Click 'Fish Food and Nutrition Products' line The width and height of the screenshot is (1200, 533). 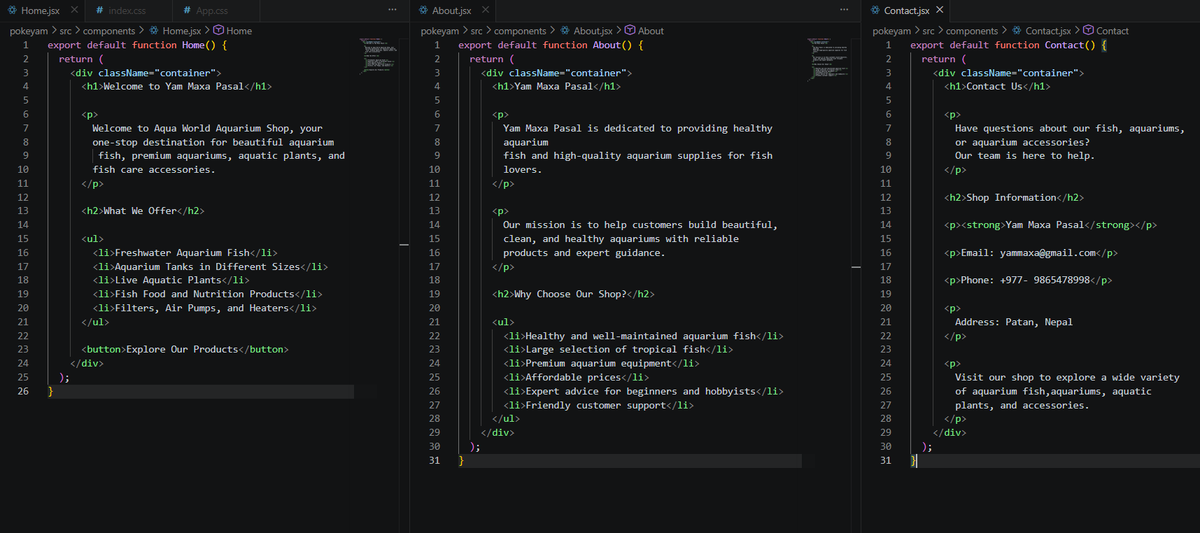point(207,295)
